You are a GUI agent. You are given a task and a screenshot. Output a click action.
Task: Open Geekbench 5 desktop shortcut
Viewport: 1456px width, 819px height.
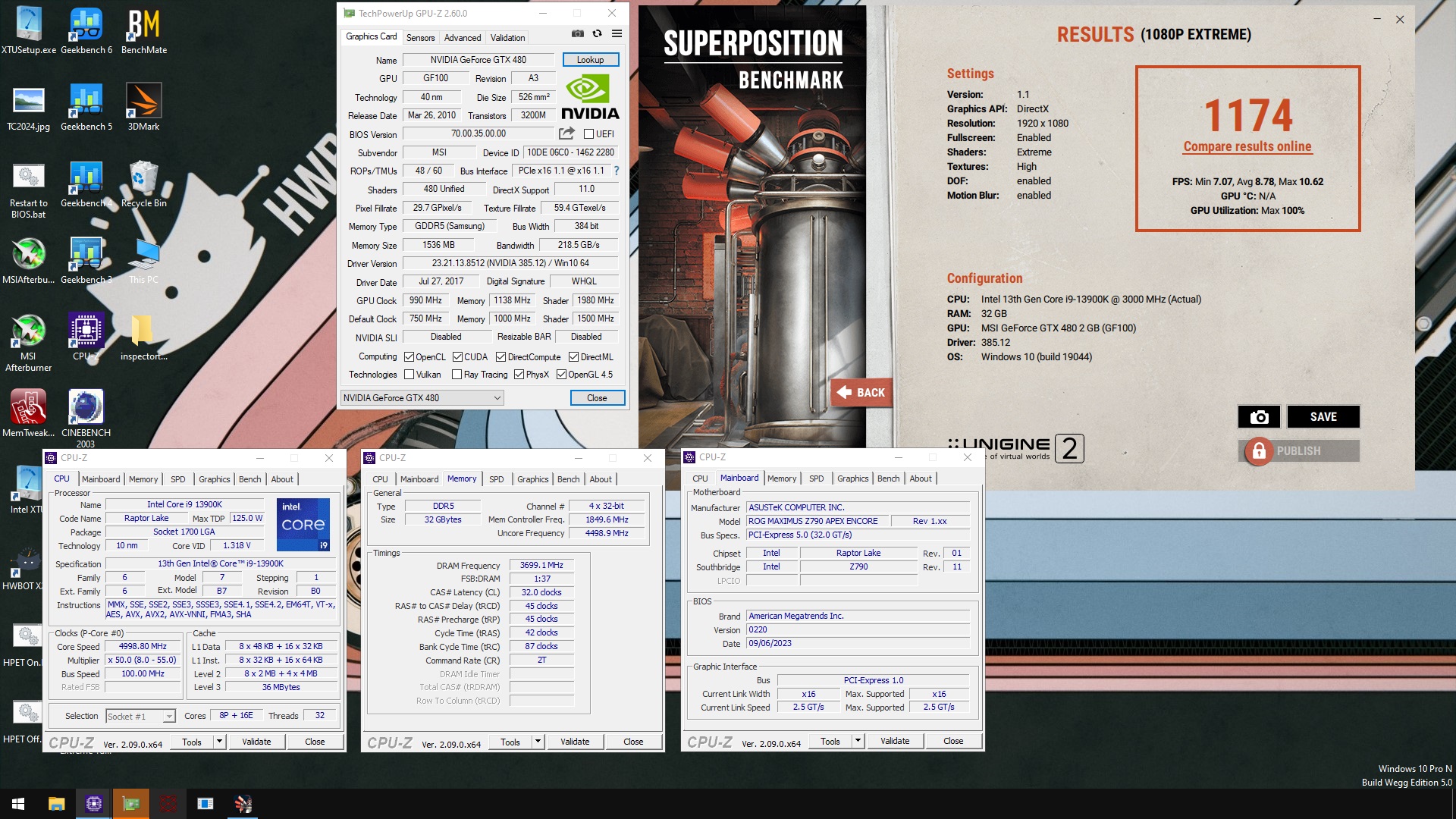[x=86, y=108]
